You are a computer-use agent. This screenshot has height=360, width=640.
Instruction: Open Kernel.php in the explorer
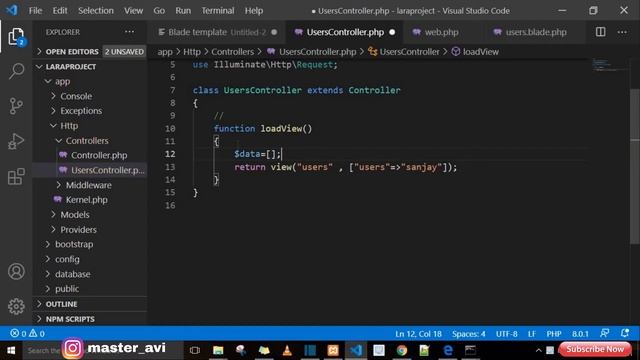(x=87, y=200)
